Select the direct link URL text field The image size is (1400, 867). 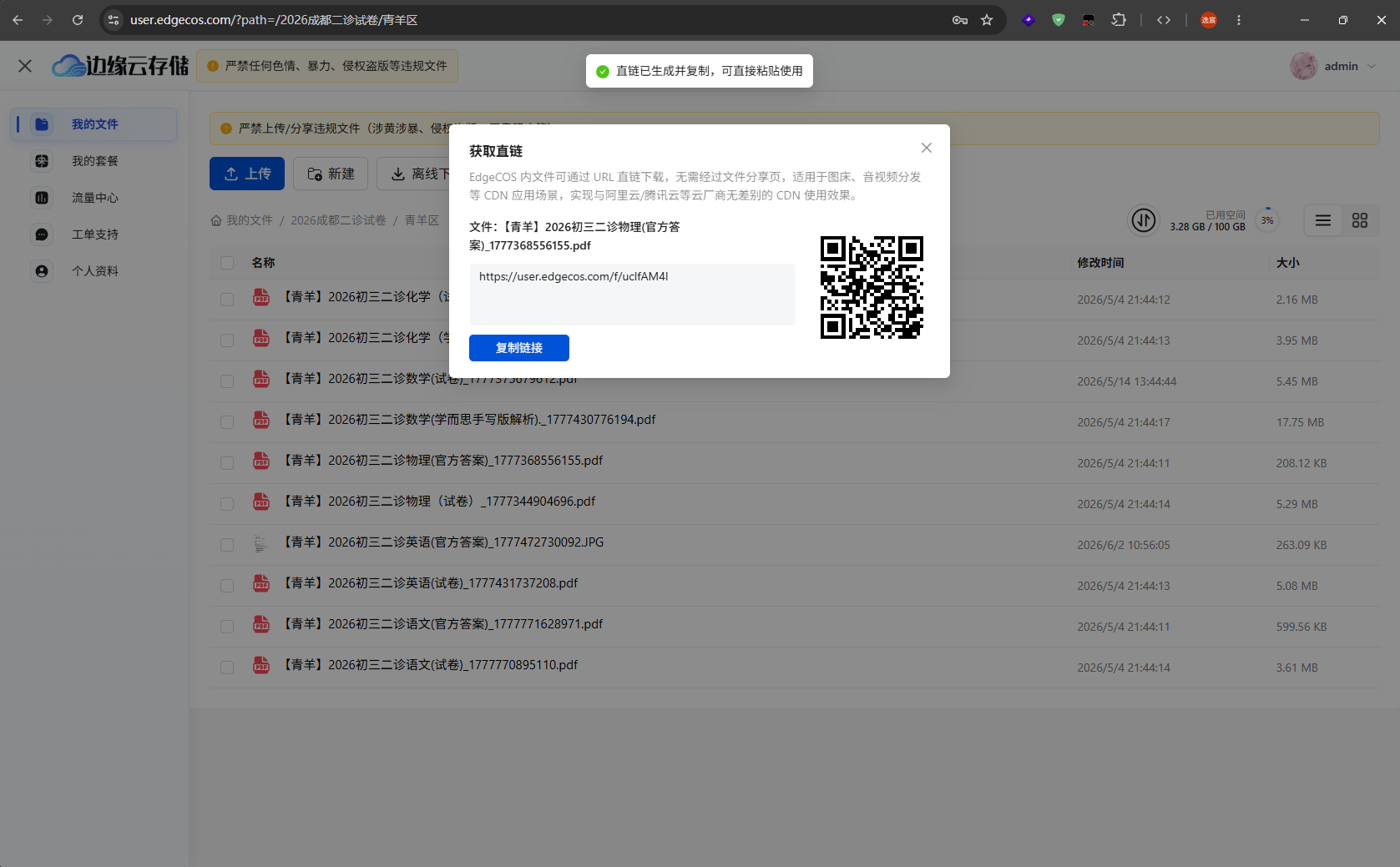[x=632, y=295]
